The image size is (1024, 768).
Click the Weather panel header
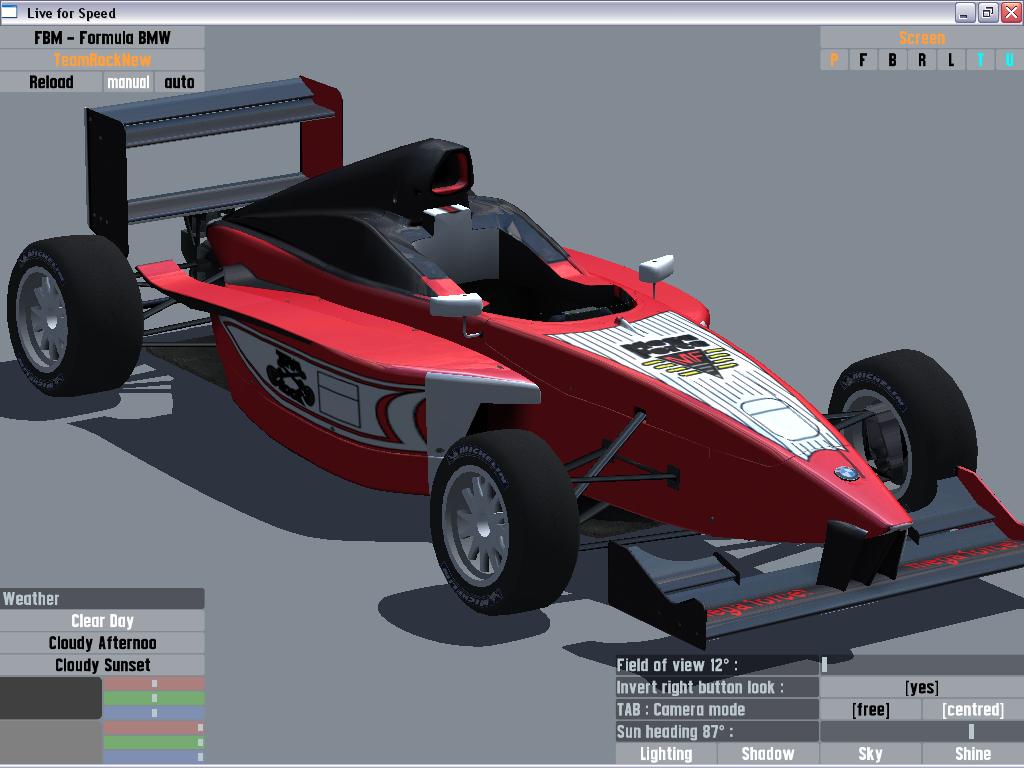[x=102, y=599]
